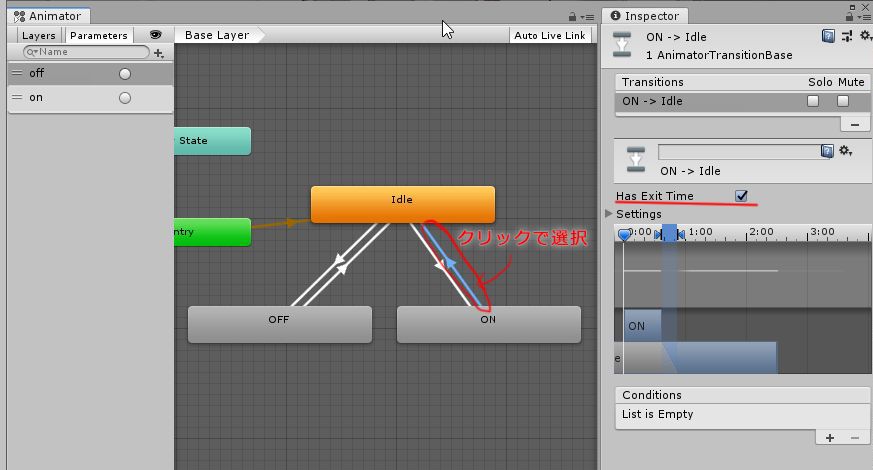Uncheck Has Exit Time checkbox
873x470 pixels.
click(742, 195)
